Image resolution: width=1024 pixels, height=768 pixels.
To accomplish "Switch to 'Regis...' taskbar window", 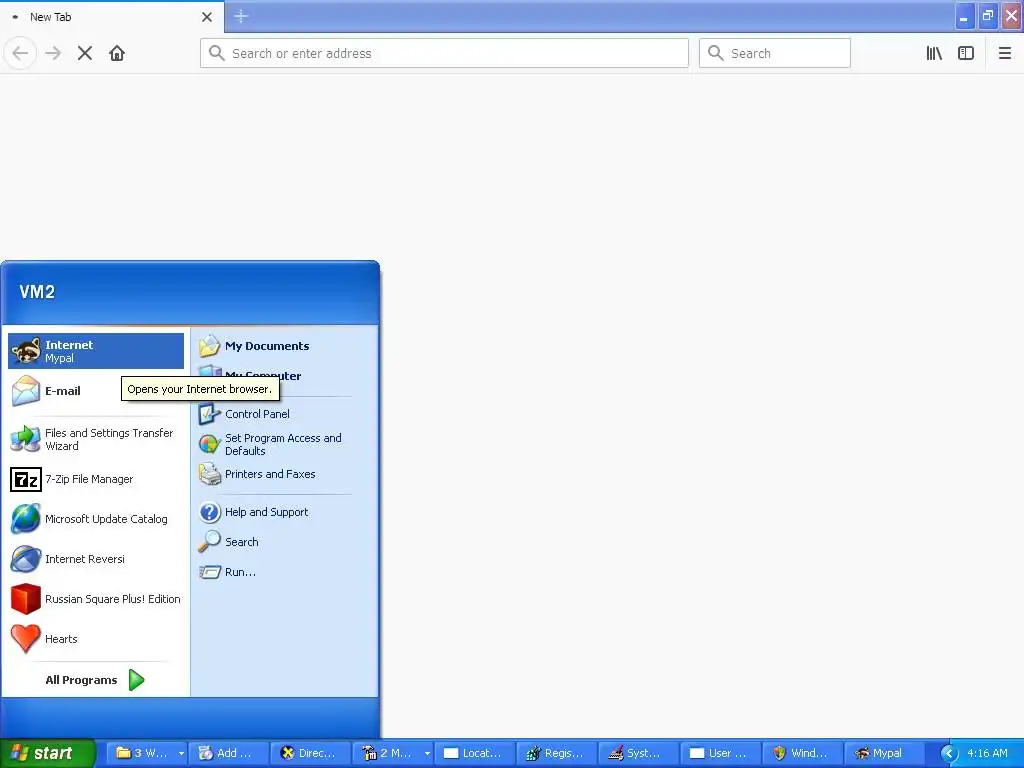I will pyautogui.click(x=556, y=753).
